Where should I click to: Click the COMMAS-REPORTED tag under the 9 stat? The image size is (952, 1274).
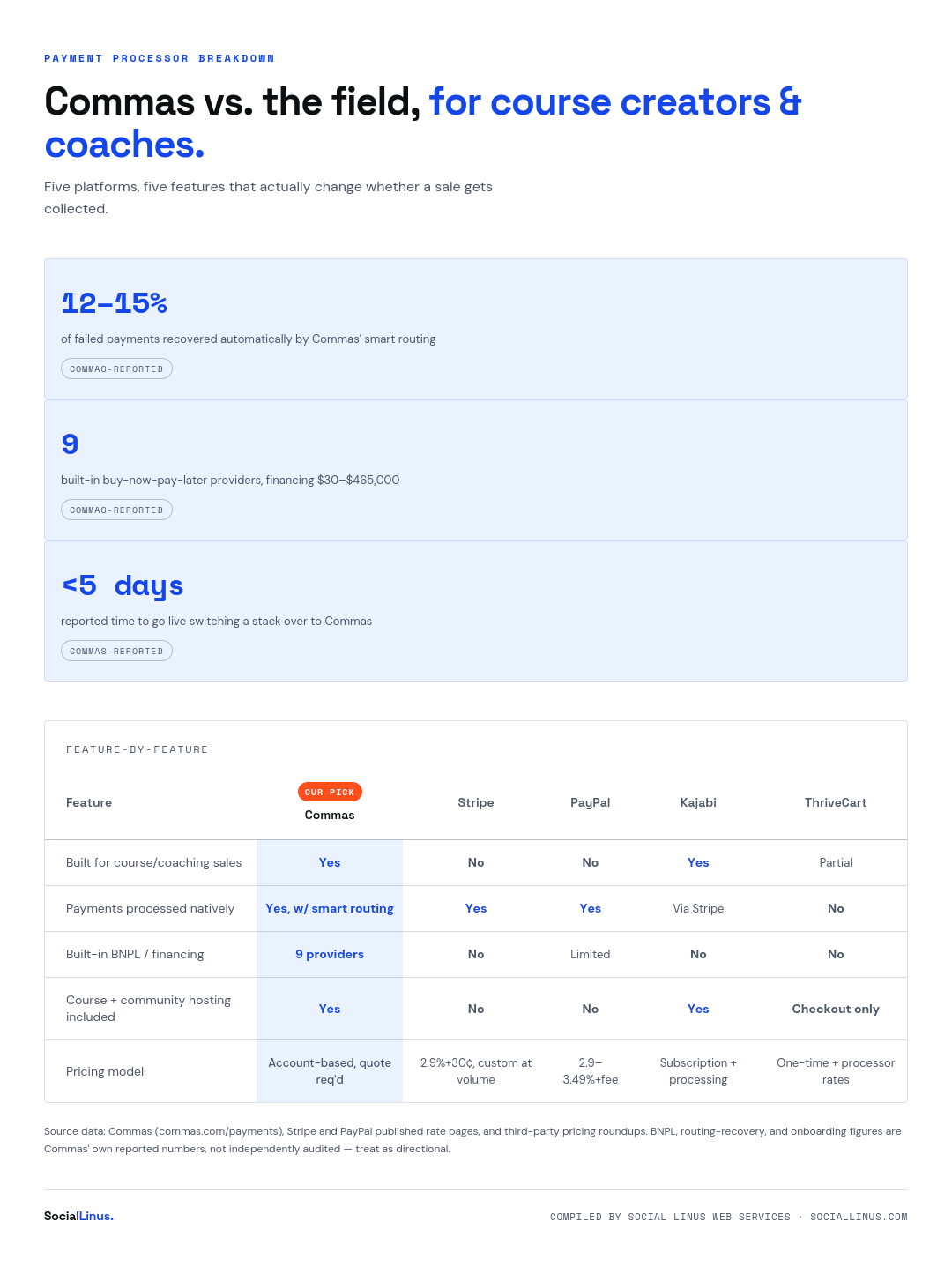click(x=116, y=510)
